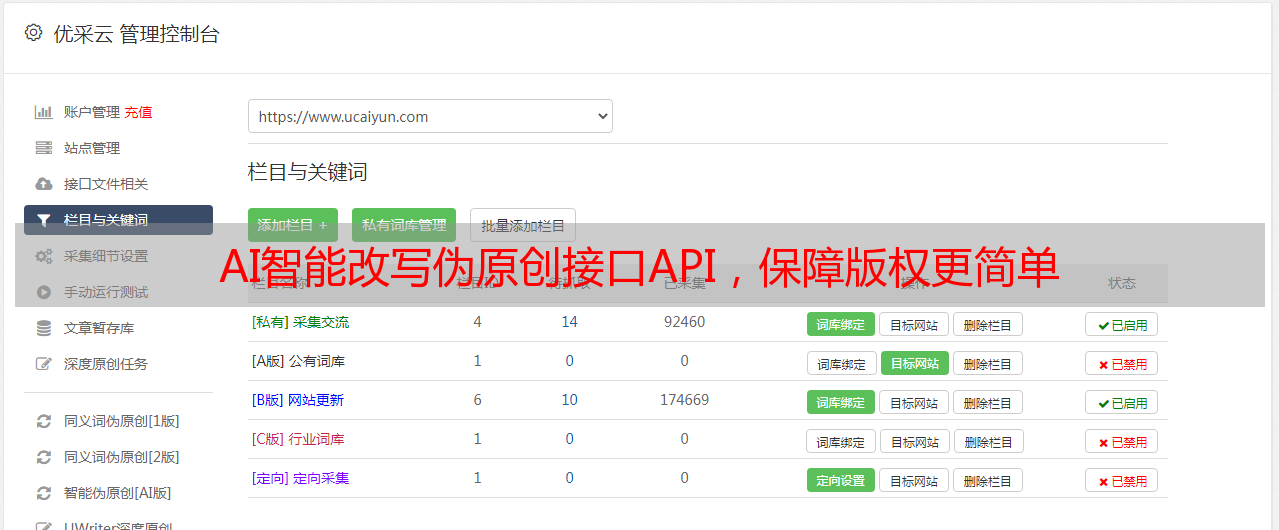This screenshot has height=530, width=1279.
Task: Click 词库绑定 in the 网站更新 row
Action: [x=841, y=402]
